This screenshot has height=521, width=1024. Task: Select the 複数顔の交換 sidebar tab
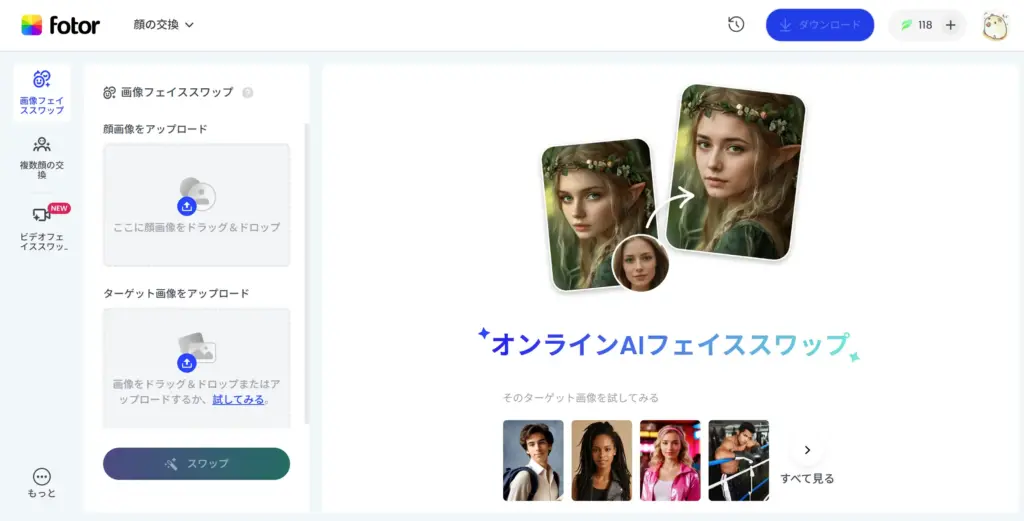pos(42,157)
